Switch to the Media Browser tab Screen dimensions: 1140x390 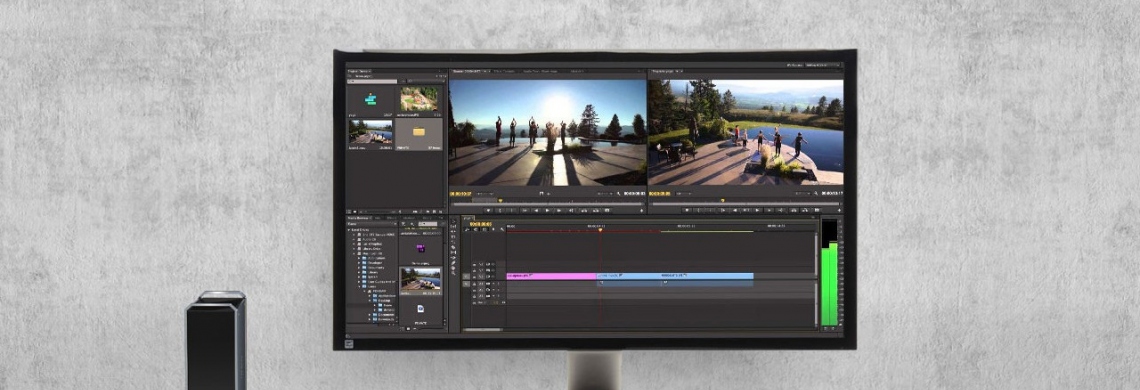pyautogui.click(x=358, y=218)
